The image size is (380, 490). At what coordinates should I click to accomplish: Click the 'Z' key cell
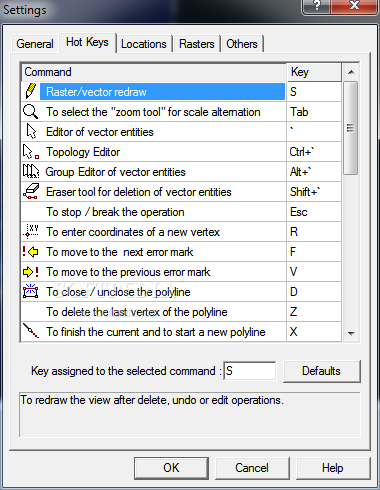coord(314,312)
